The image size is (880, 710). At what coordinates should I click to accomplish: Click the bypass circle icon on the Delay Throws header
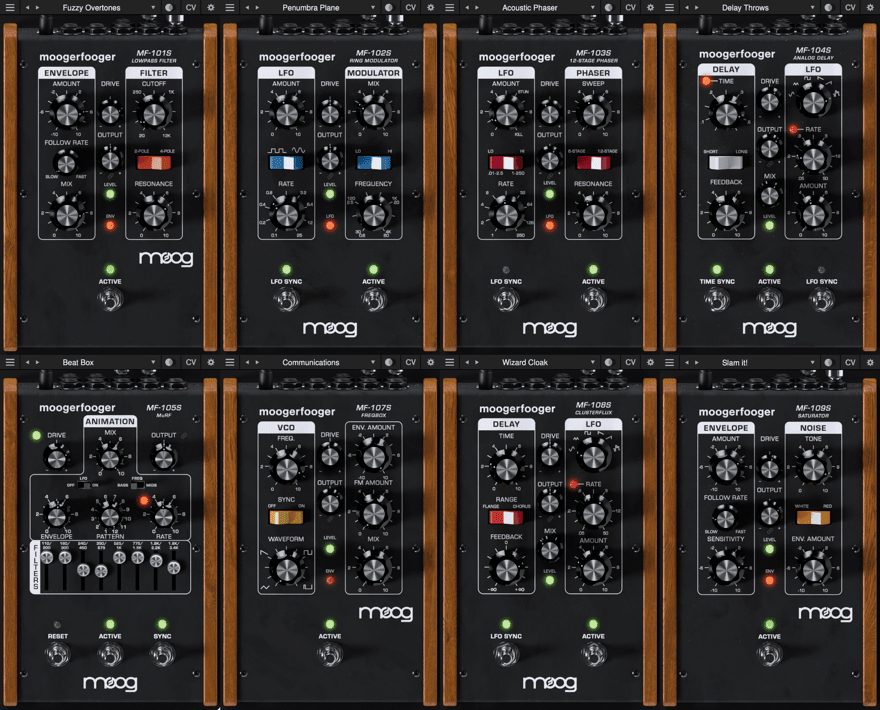828,7
